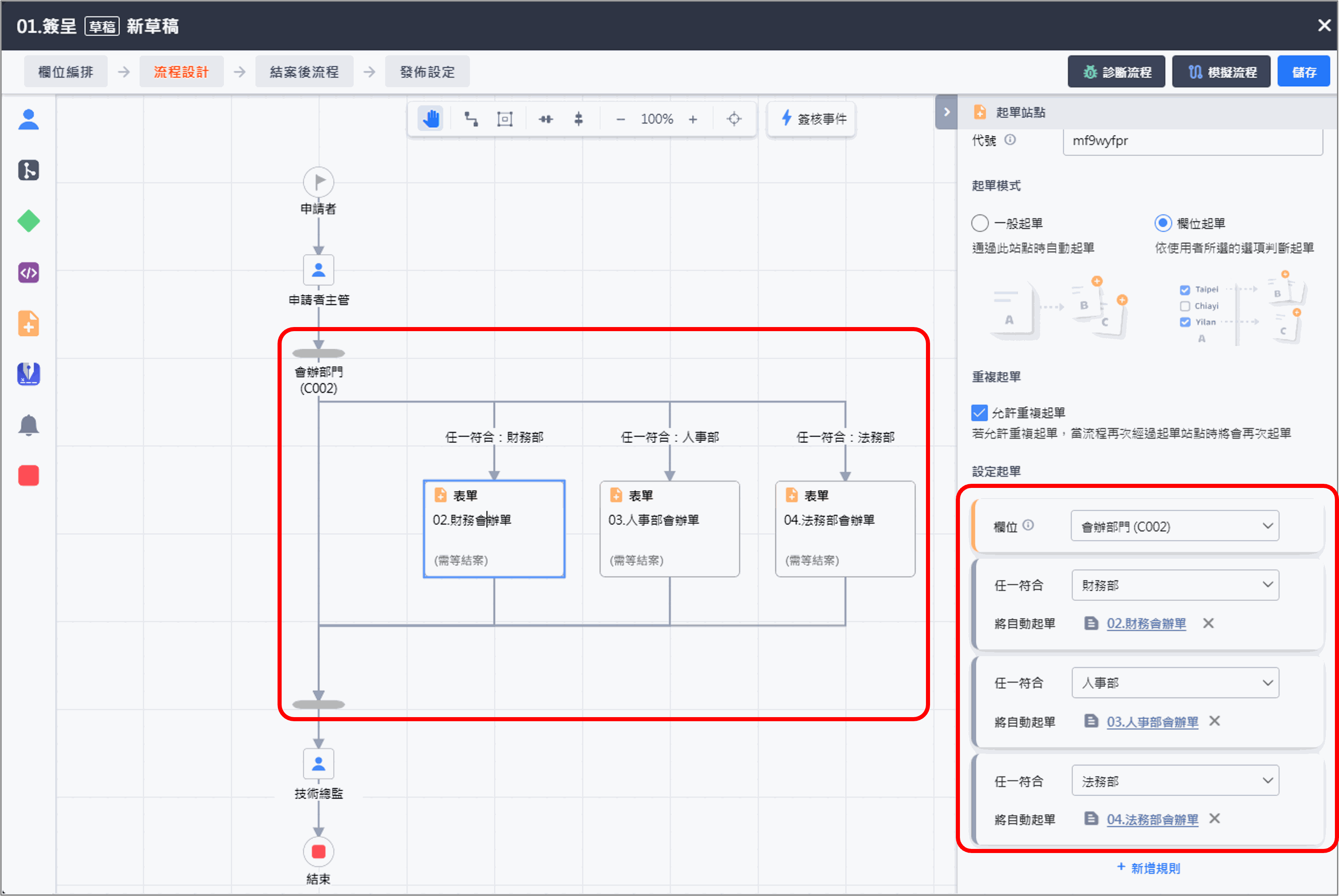Click the bell notification node icon
The width and height of the screenshot is (1339, 896).
pyautogui.click(x=29, y=425)
